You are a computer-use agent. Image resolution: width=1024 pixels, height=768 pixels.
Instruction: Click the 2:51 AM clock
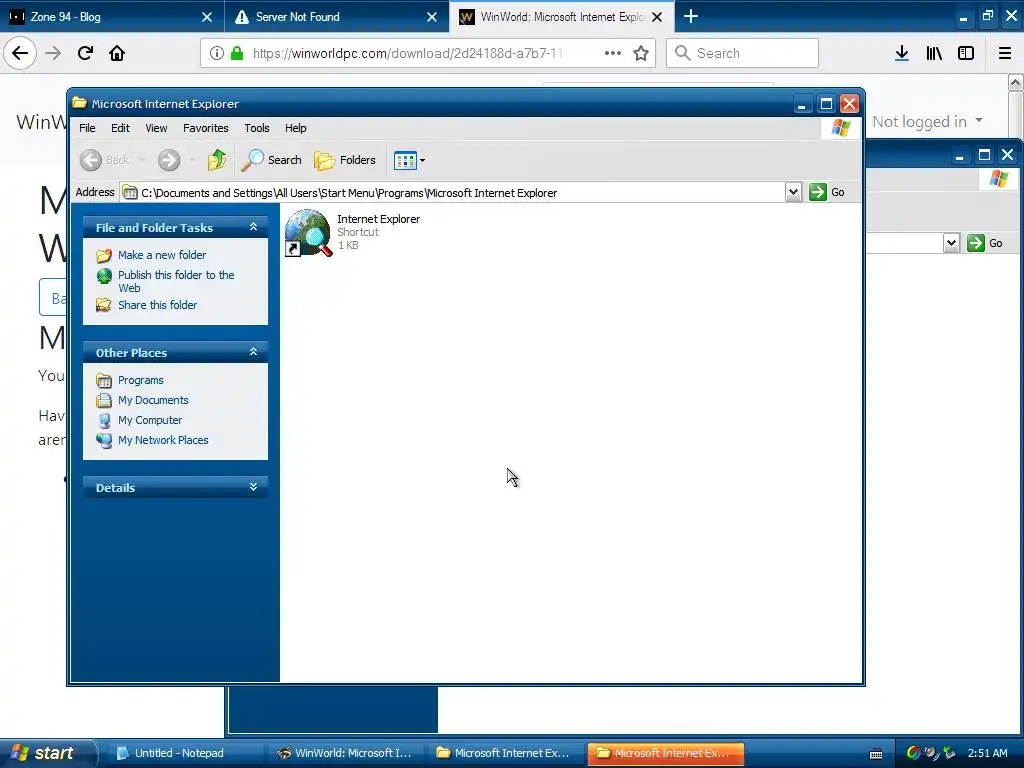click(987, 753)
